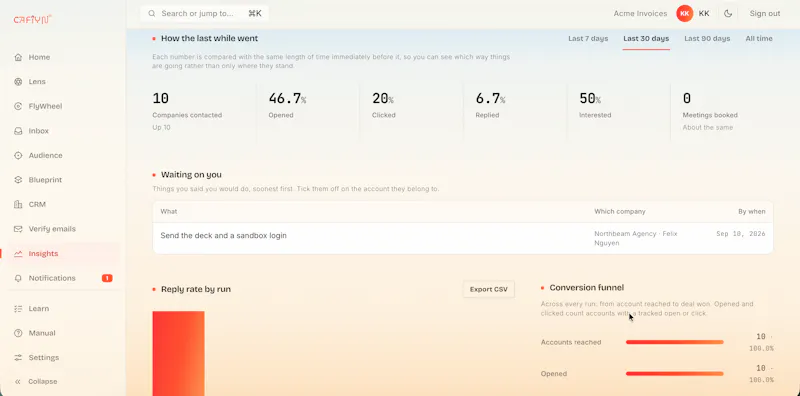This screenshot has width=800, height=396.
Task: Open the Northbeam Agency · Felix Nguyen link
Action: pyautogui.click(x=636, y=238)
